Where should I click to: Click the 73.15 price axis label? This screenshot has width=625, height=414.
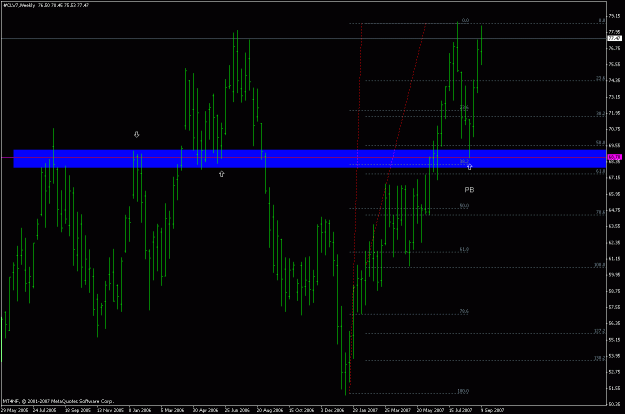[x=614, y=96]
